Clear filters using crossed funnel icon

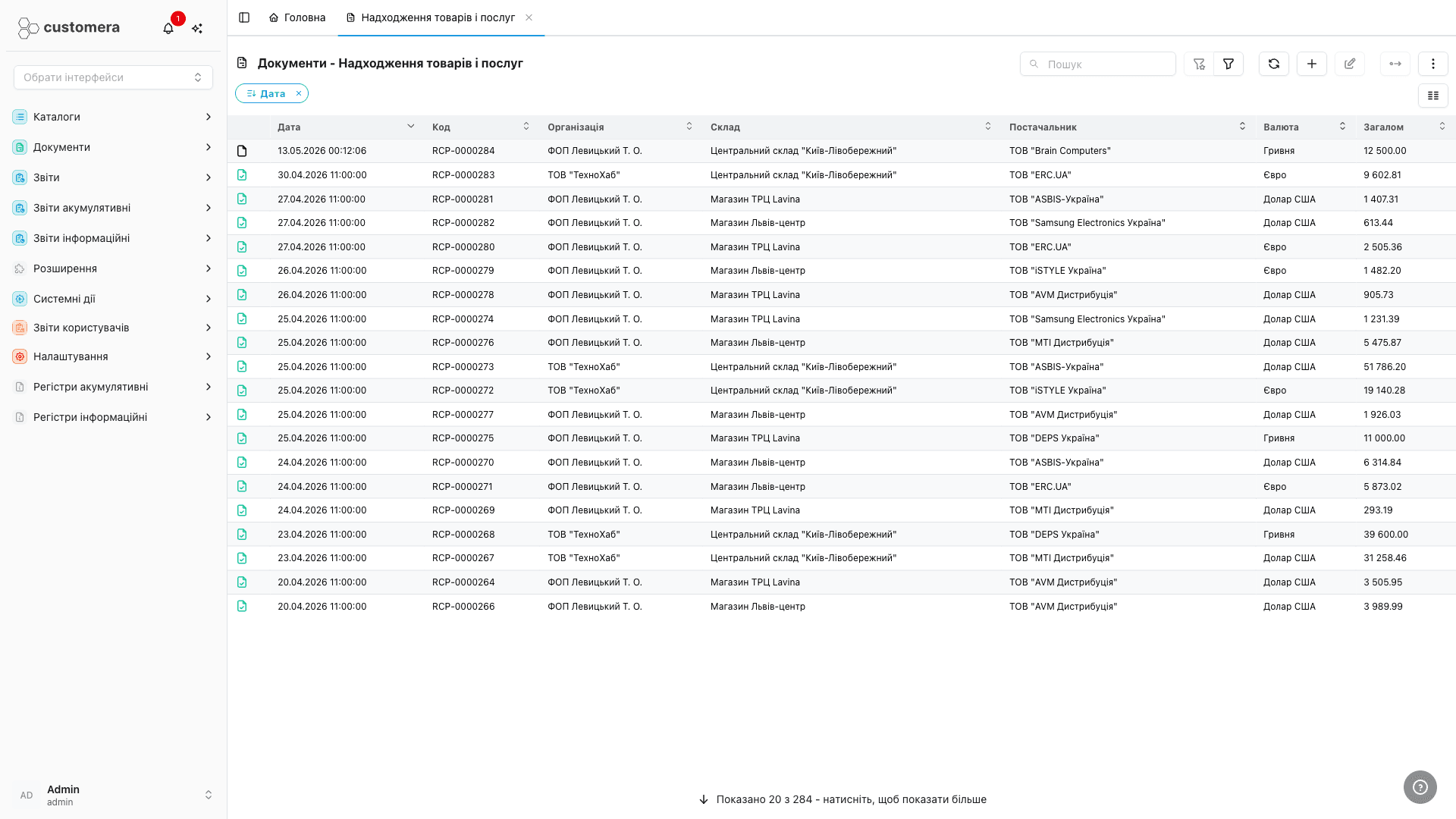click(1199, 64)
